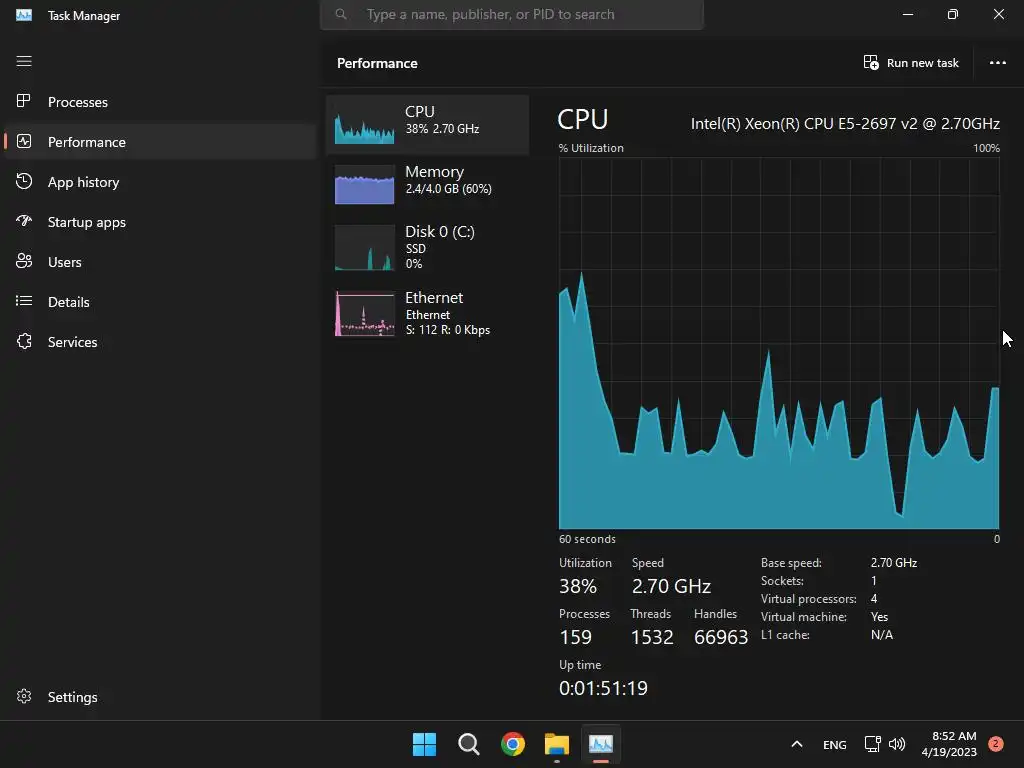This screenshot has width=1024, height=768.
Task: Click the Threads count 1532
Action: (651, 637)
